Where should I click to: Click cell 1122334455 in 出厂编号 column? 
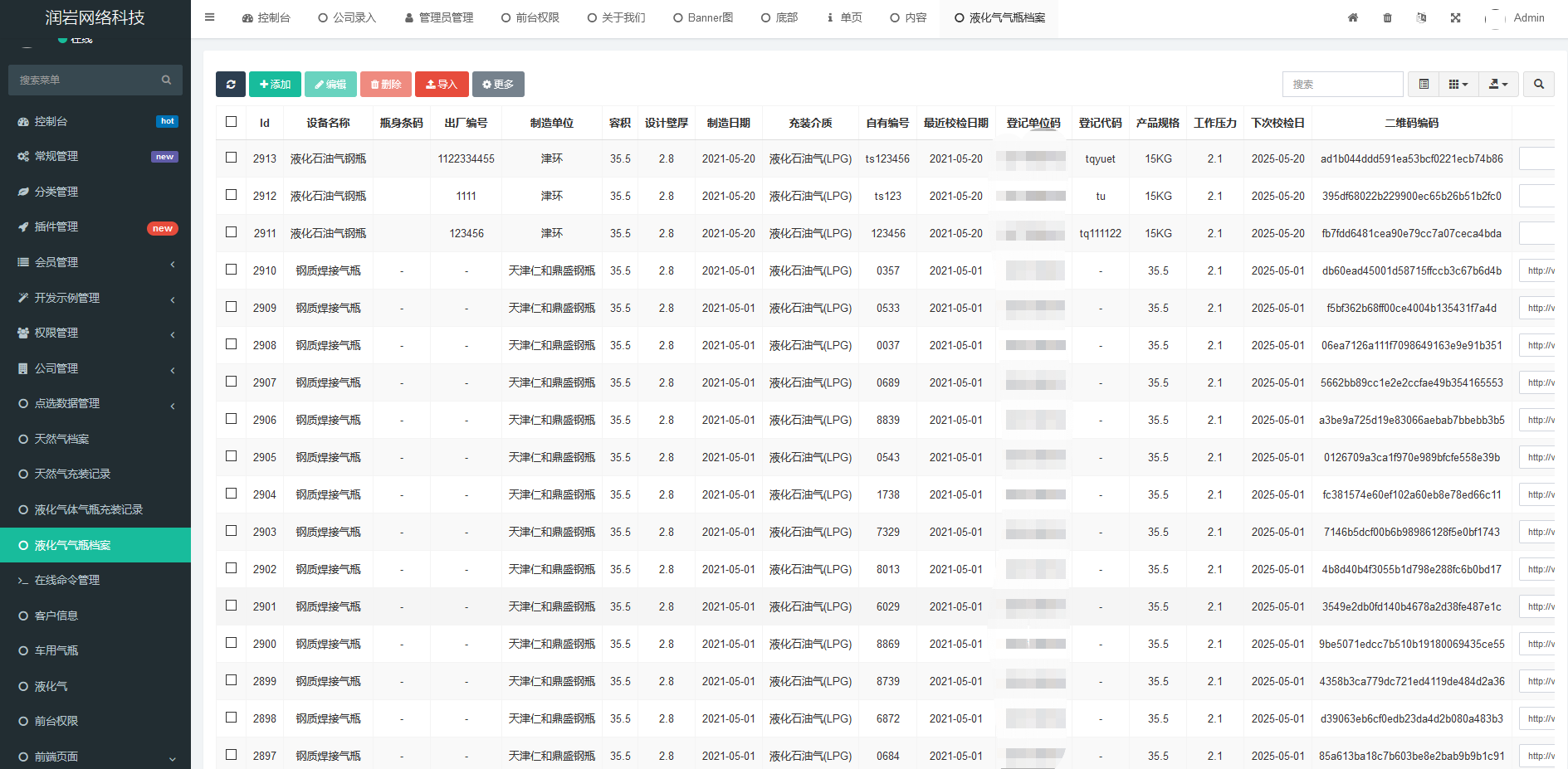click(466, 158)
